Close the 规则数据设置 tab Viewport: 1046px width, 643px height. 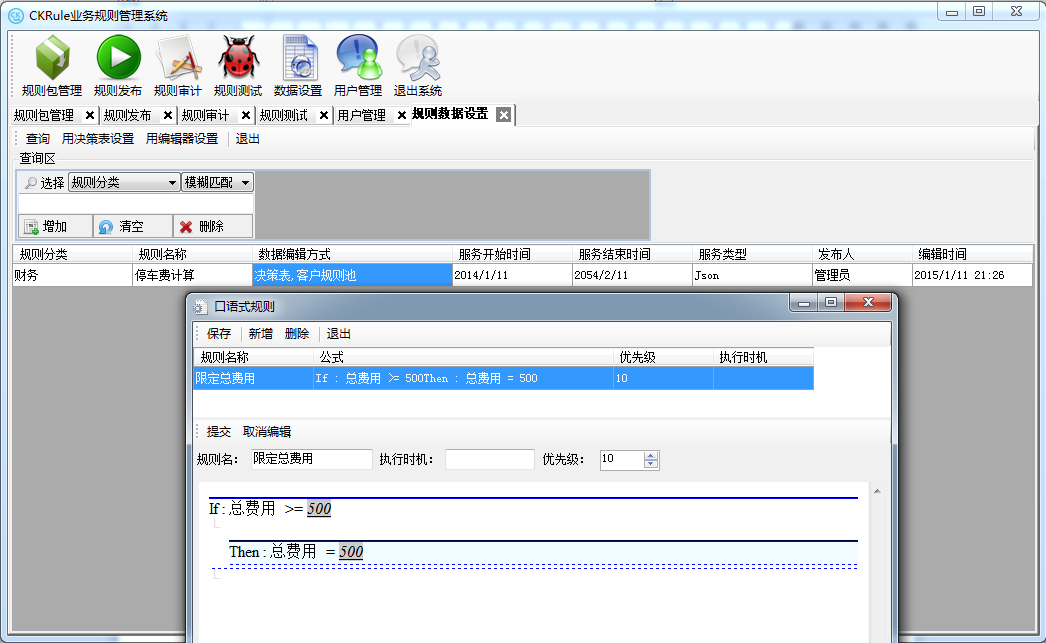click(x=504, y=115)
